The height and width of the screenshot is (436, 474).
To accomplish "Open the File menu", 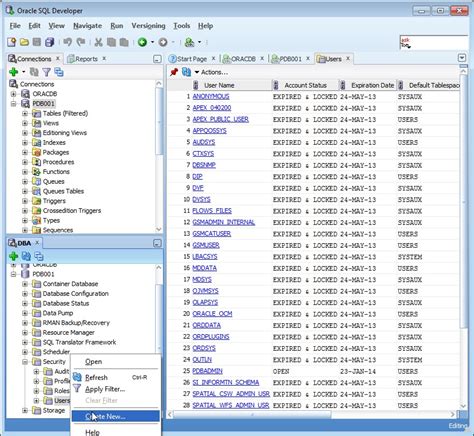I will click(x=15, y=26).
